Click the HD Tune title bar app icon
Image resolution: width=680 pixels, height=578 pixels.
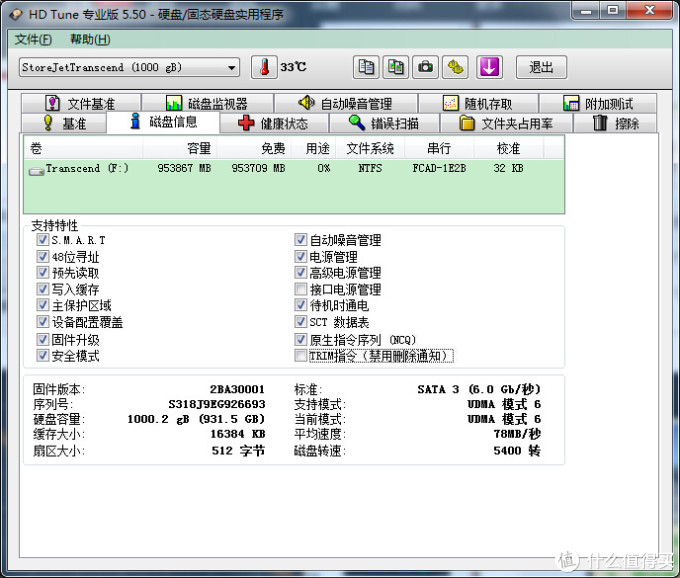click(x=16, y=14)
